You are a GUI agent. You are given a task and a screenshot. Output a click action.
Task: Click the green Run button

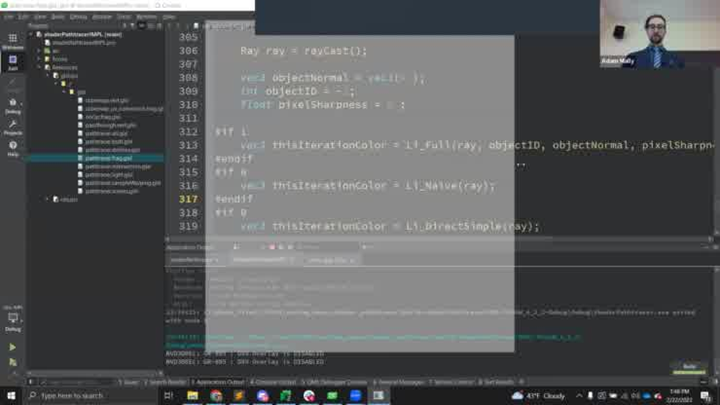coord(12,347)
